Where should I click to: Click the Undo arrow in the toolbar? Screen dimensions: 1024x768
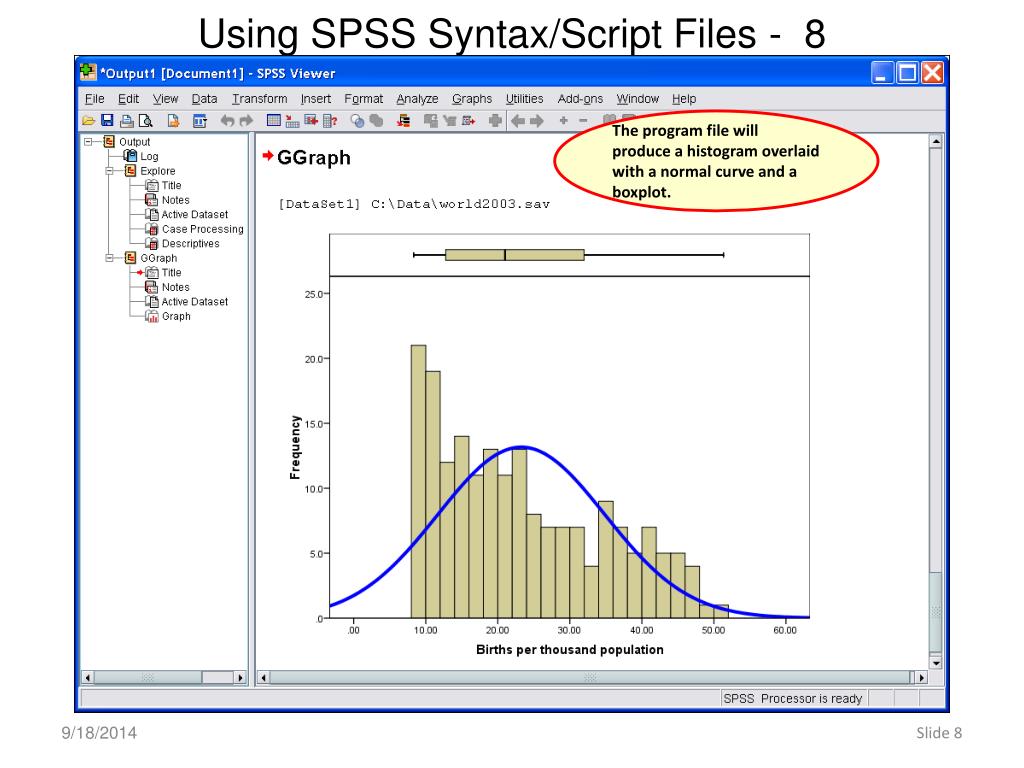[227, 120]
